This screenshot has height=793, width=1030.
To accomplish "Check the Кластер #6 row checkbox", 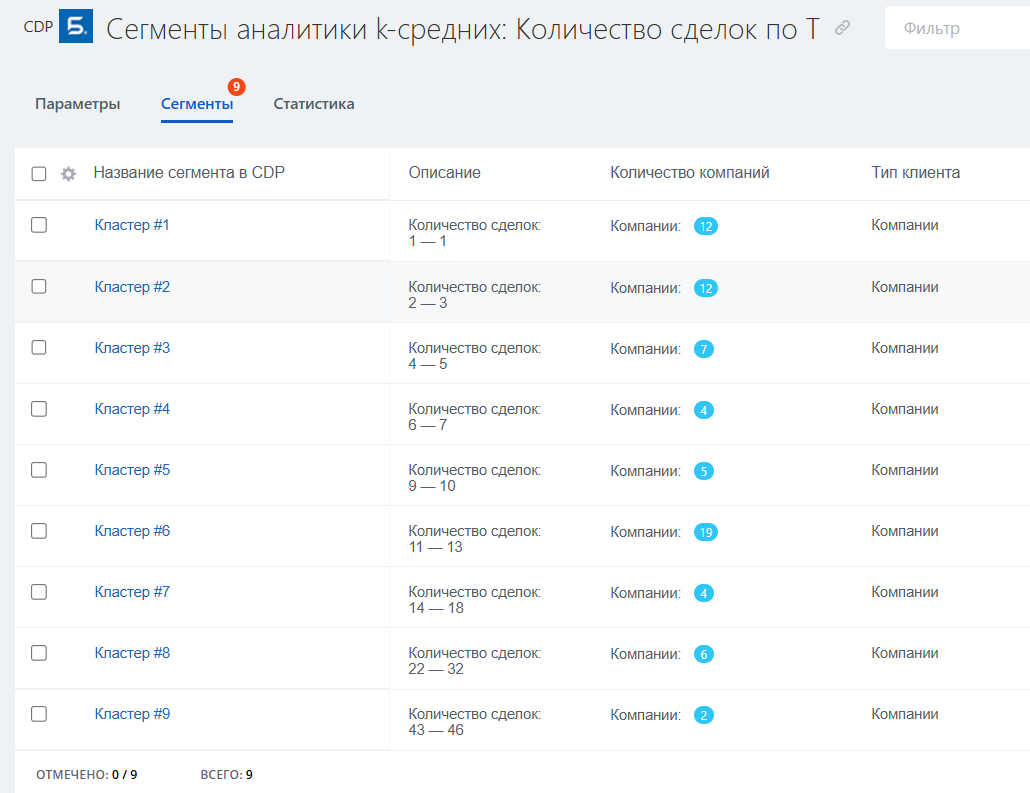I will [39, 531].
